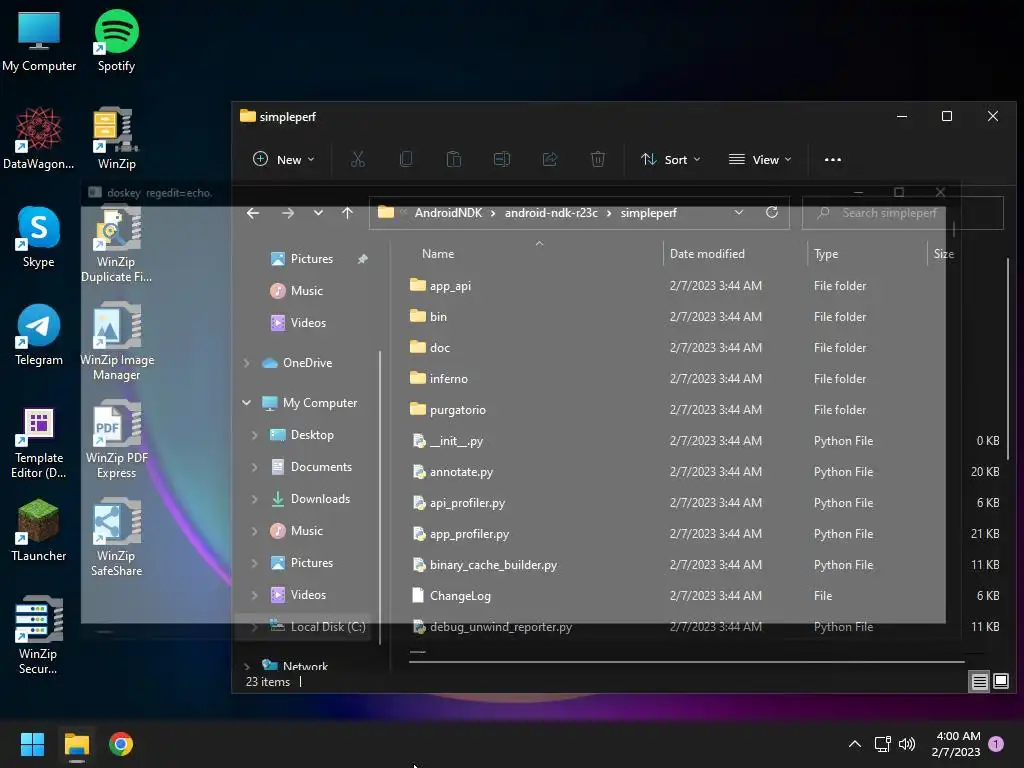This screenshot has height=768, width=1024.
Task: Switch to details view layout icon
Action: coord(980,682)
